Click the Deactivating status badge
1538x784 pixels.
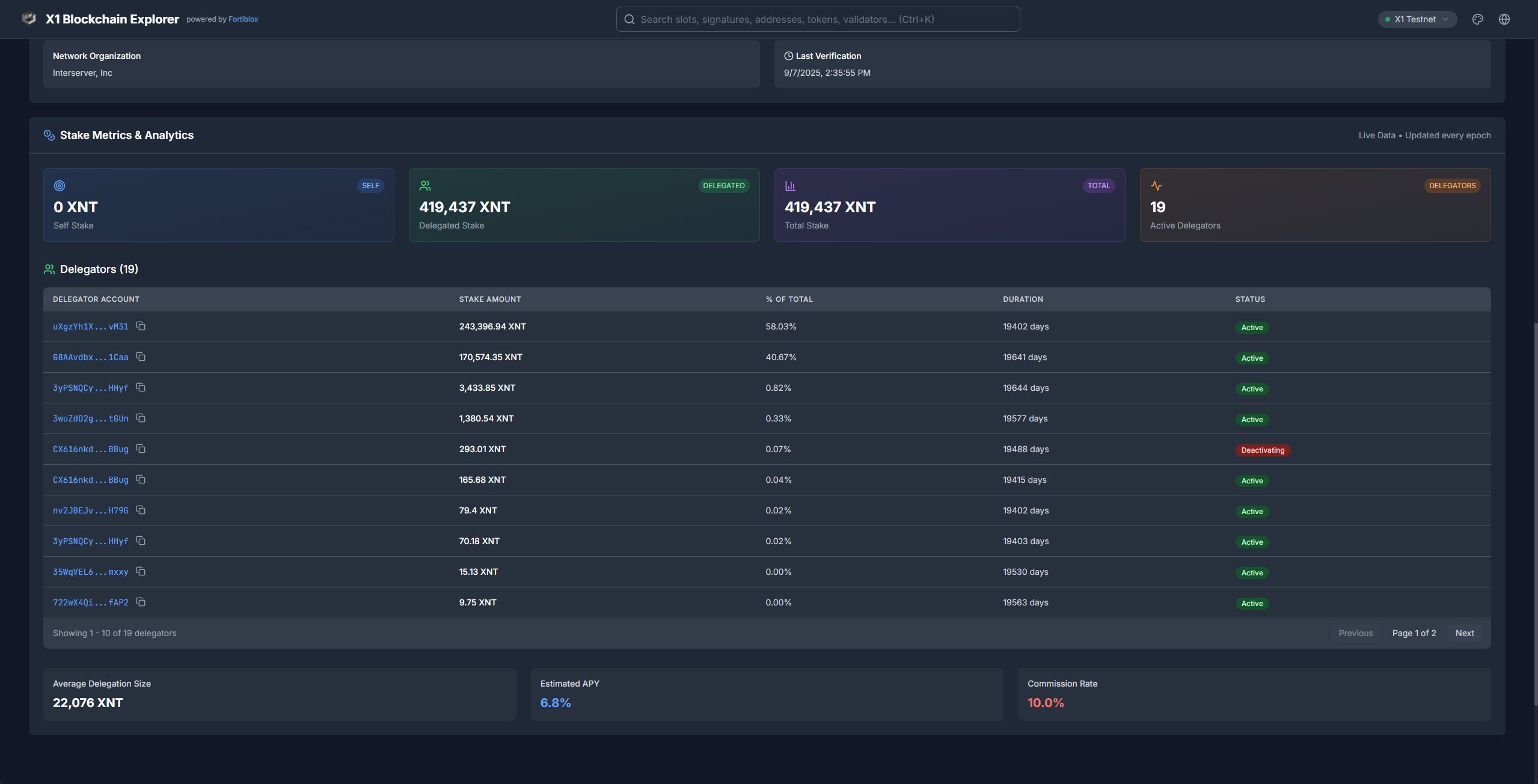(1262, 450)
